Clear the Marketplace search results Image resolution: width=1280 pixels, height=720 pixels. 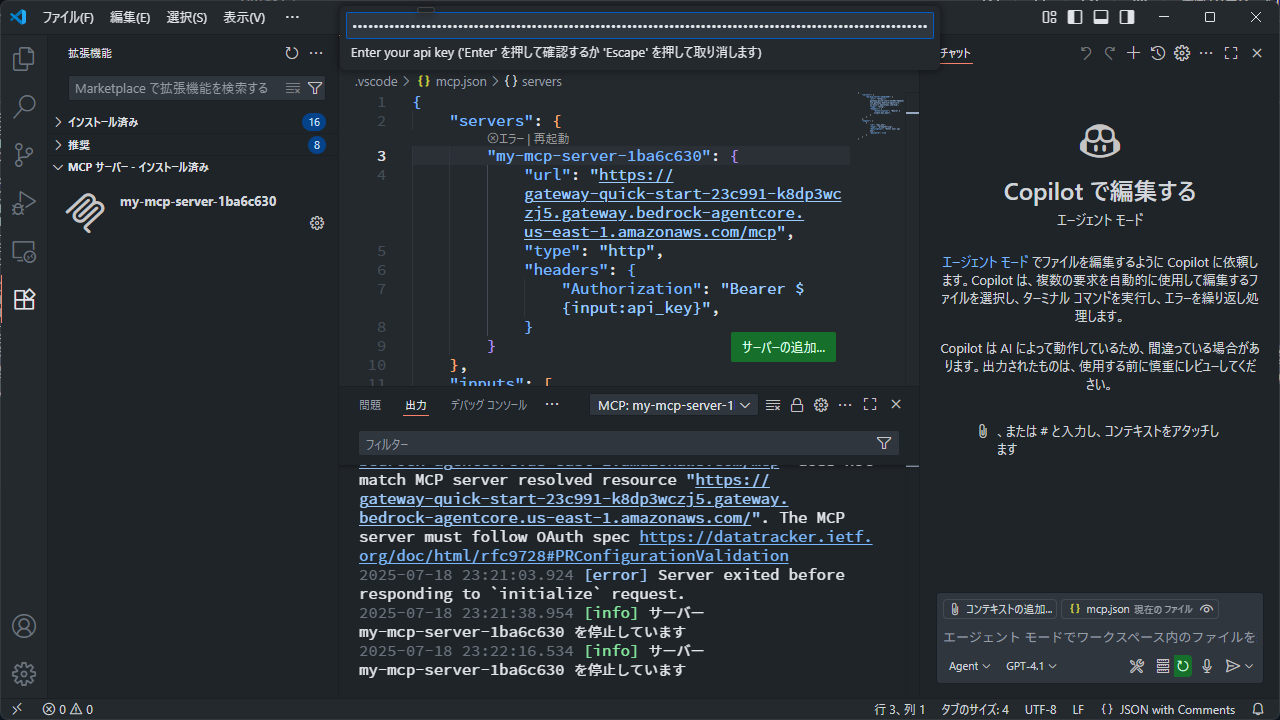click(x=293, y=88)
